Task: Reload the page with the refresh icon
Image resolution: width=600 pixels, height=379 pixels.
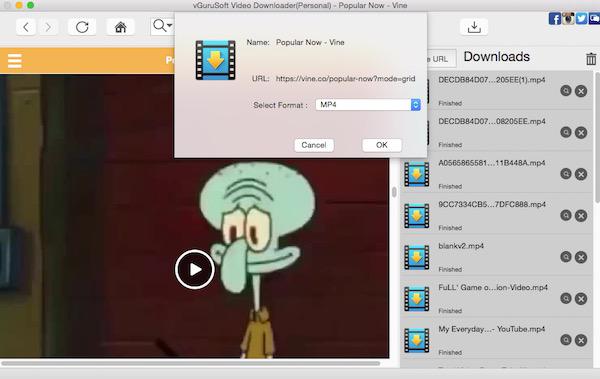Action: [82, 27]
